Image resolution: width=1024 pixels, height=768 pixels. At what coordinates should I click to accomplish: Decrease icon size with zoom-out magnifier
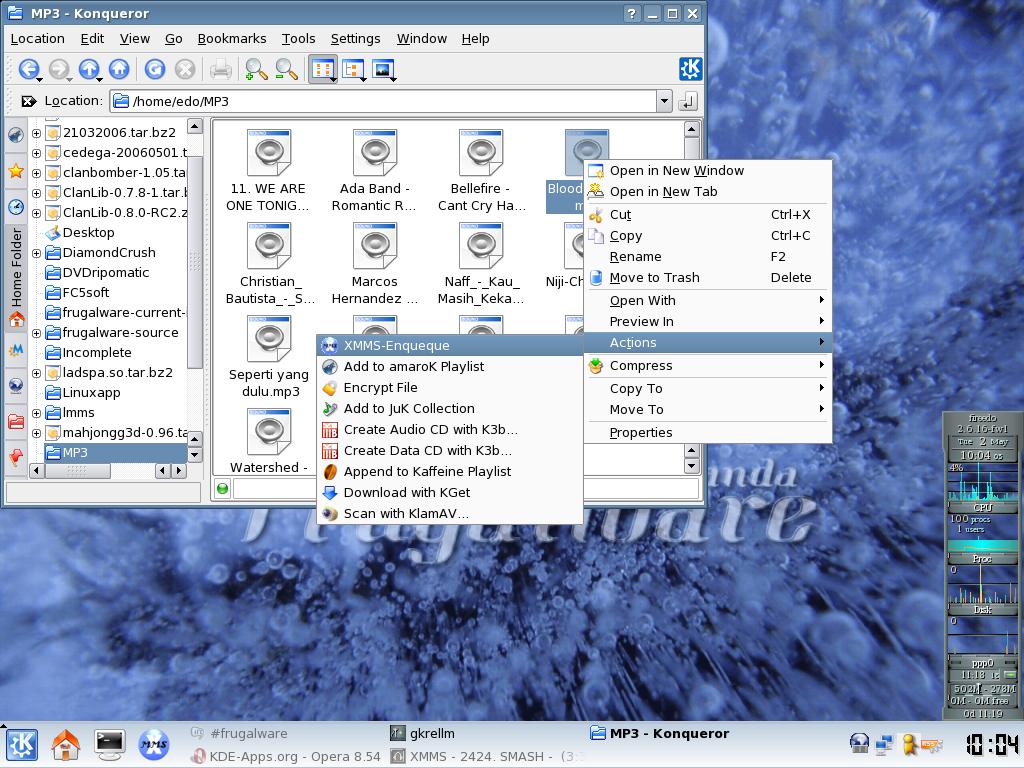point(286,69)
